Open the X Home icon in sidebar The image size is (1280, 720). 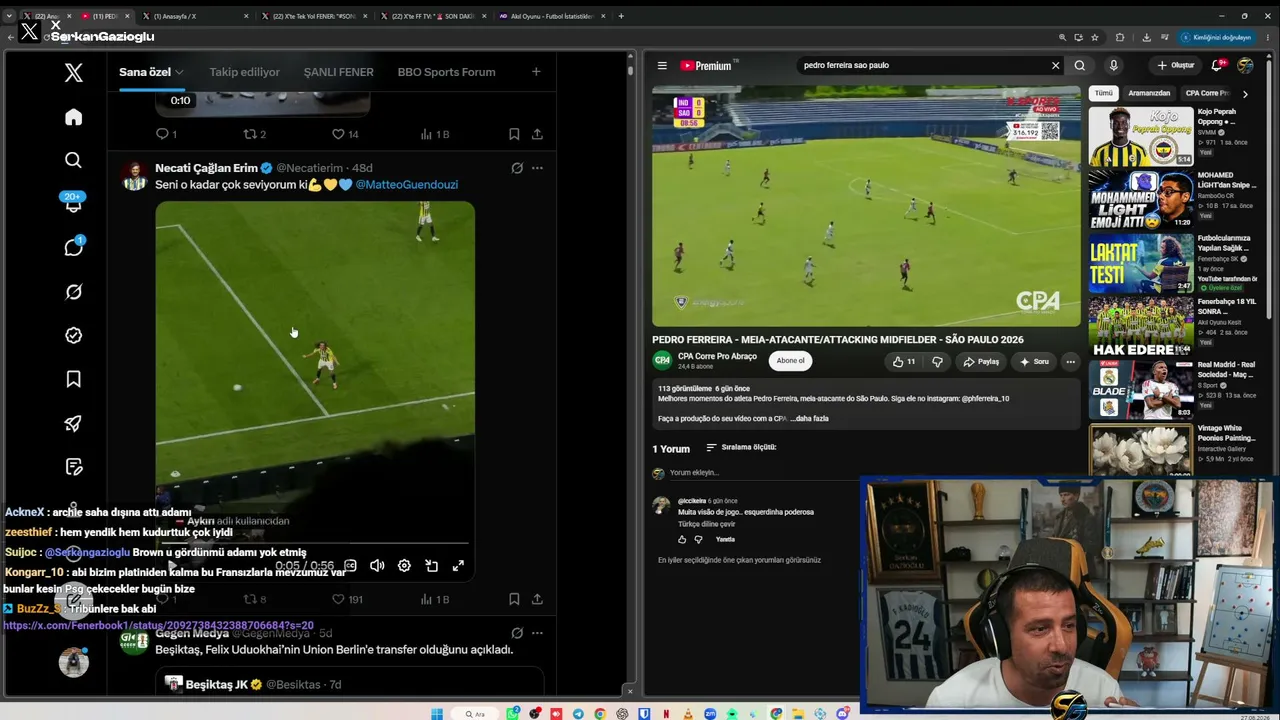coord(73,117)
